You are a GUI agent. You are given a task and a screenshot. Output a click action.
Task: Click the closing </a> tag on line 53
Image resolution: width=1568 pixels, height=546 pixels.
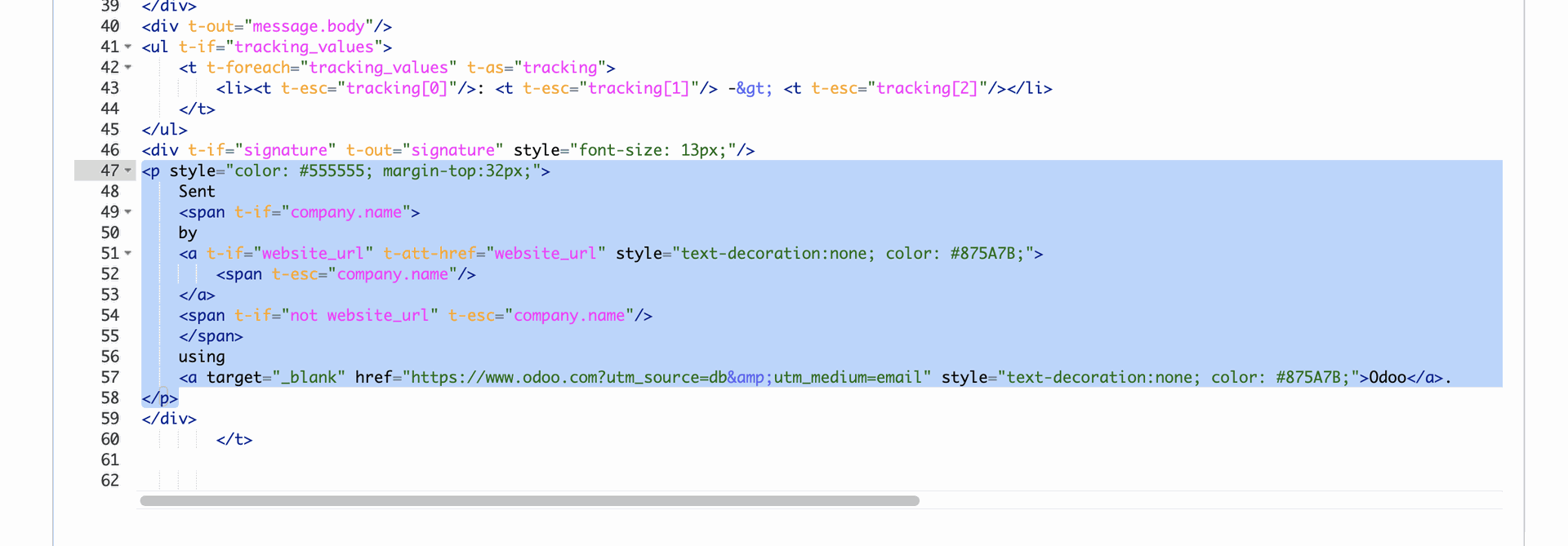coord(197,295)
